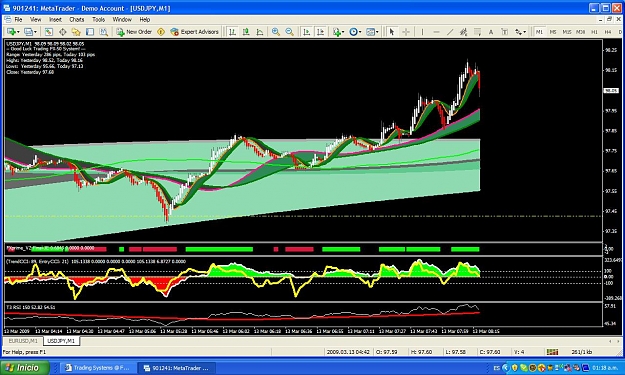
Task: Switch to M15 timeframe
Action: (567, 32)
